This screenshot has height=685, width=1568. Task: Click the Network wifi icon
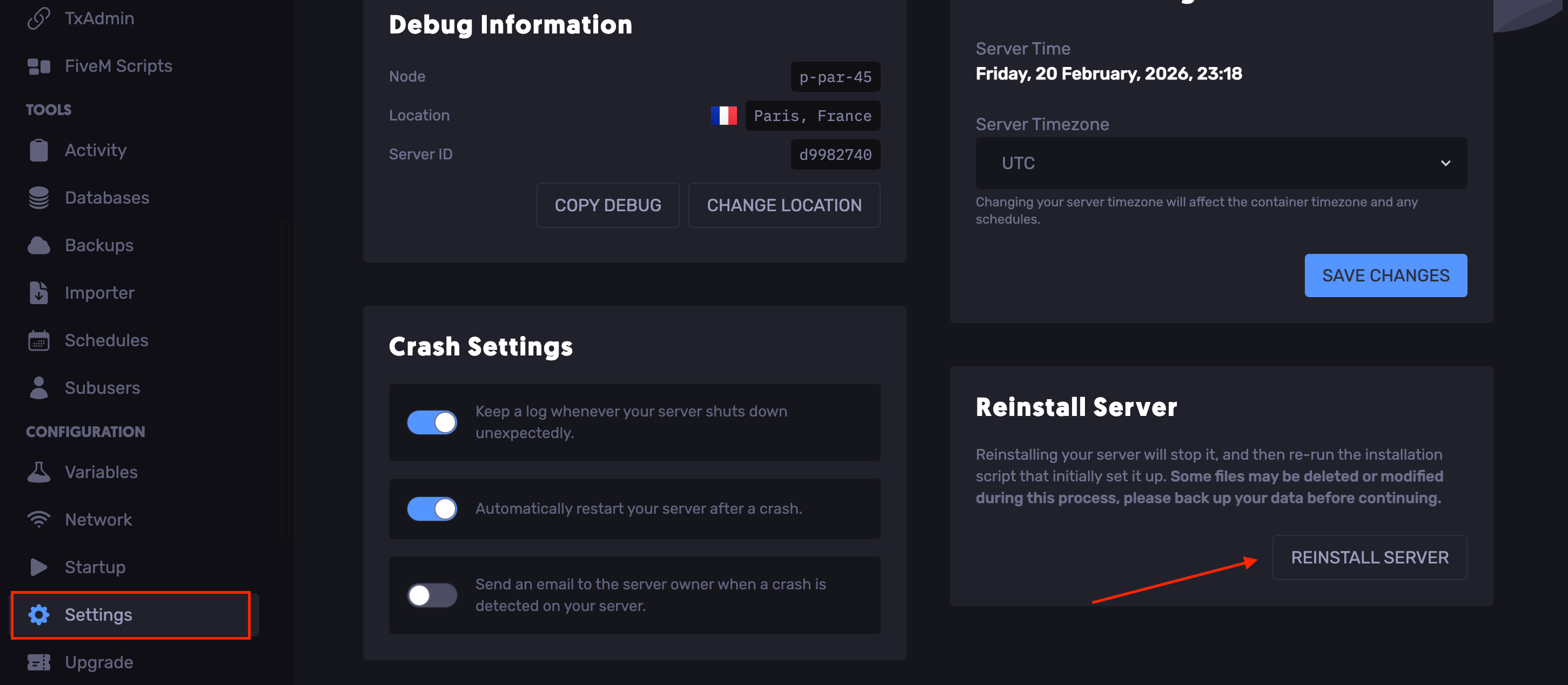click(38, 520)
